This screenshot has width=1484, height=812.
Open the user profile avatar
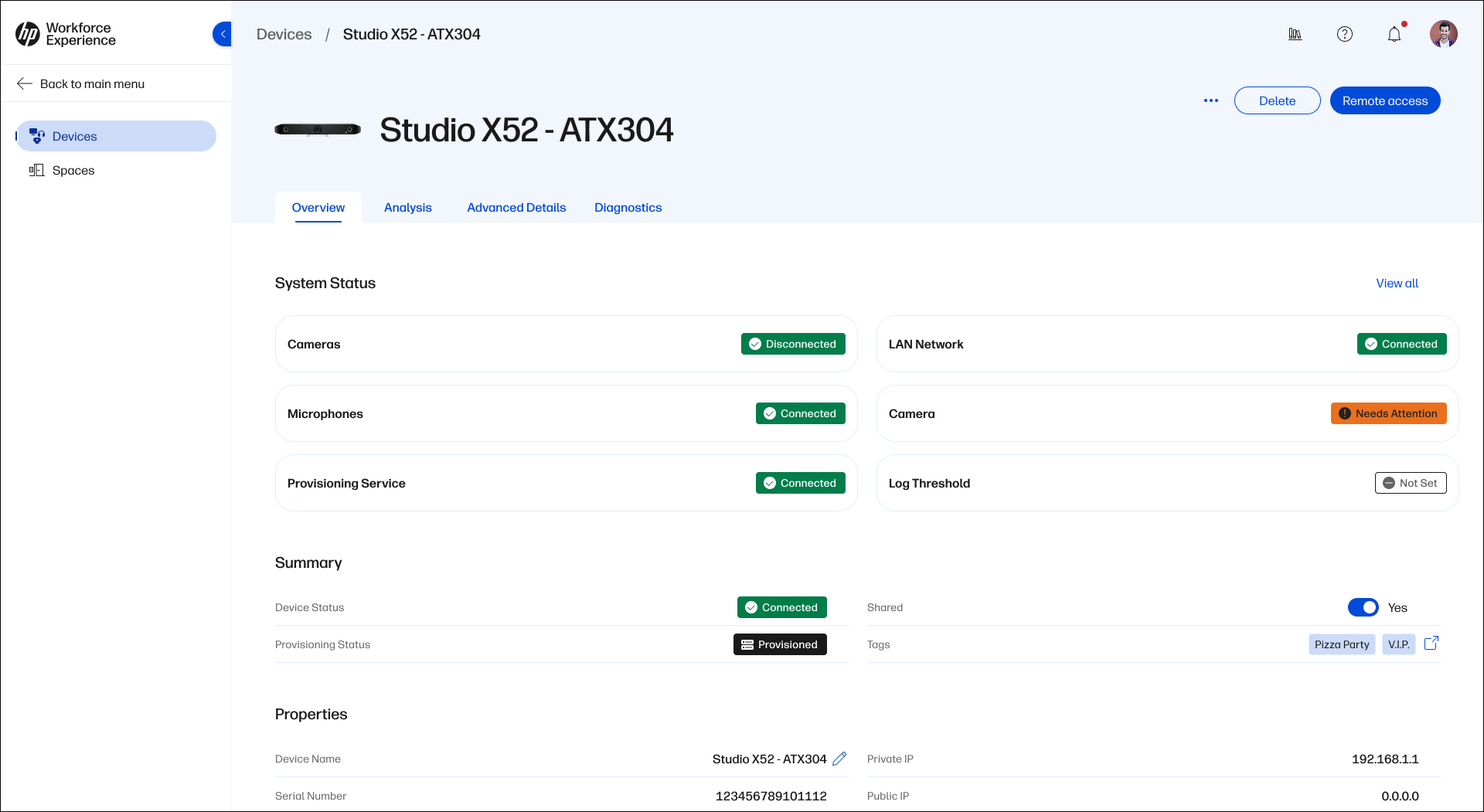point(1444,34)
